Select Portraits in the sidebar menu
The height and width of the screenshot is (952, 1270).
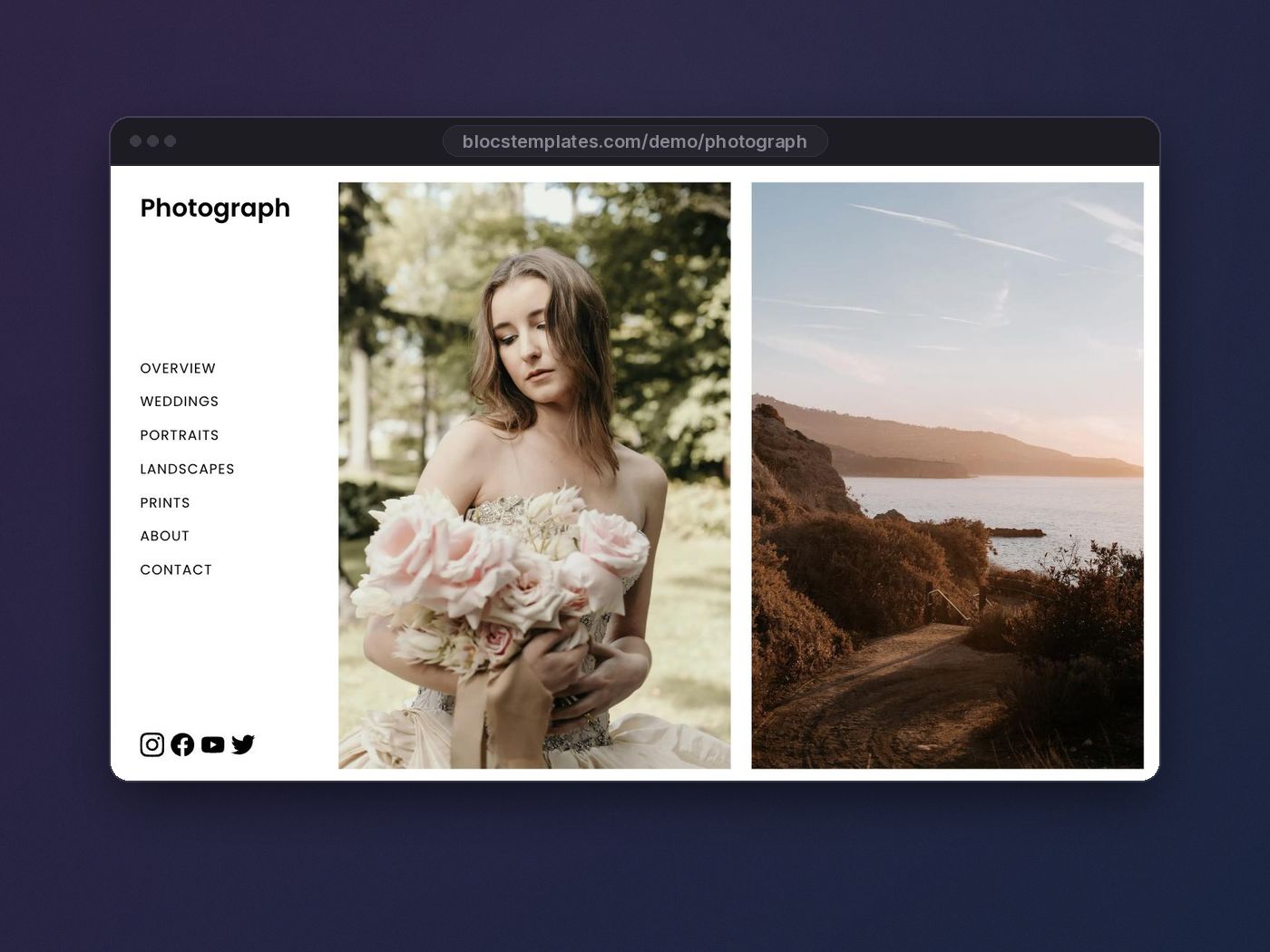pos(180,435)
